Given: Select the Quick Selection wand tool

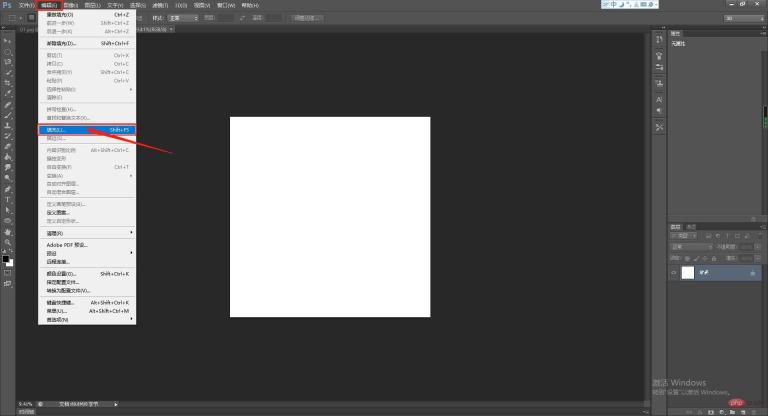Looking at the screenshot, I should point(7,73).
